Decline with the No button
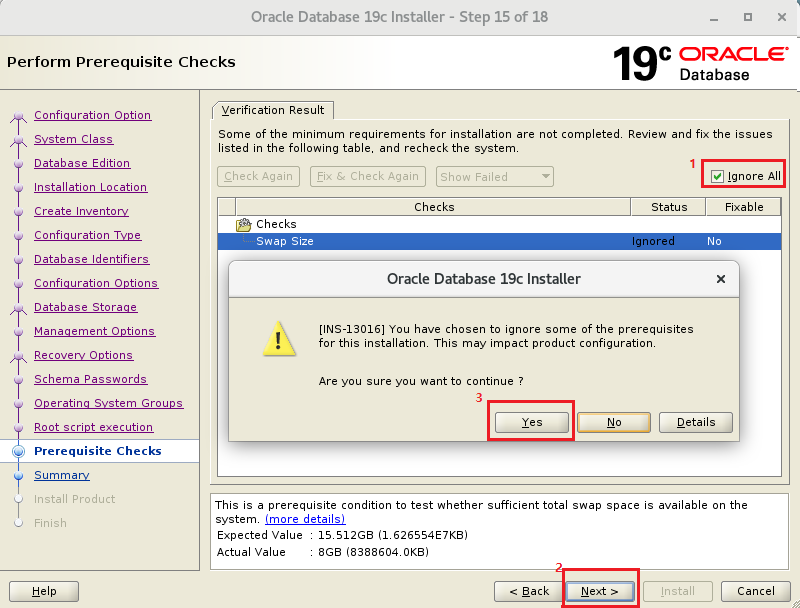Screen dimensions: 800x608 pyautogui.click(x=614, y=422)
